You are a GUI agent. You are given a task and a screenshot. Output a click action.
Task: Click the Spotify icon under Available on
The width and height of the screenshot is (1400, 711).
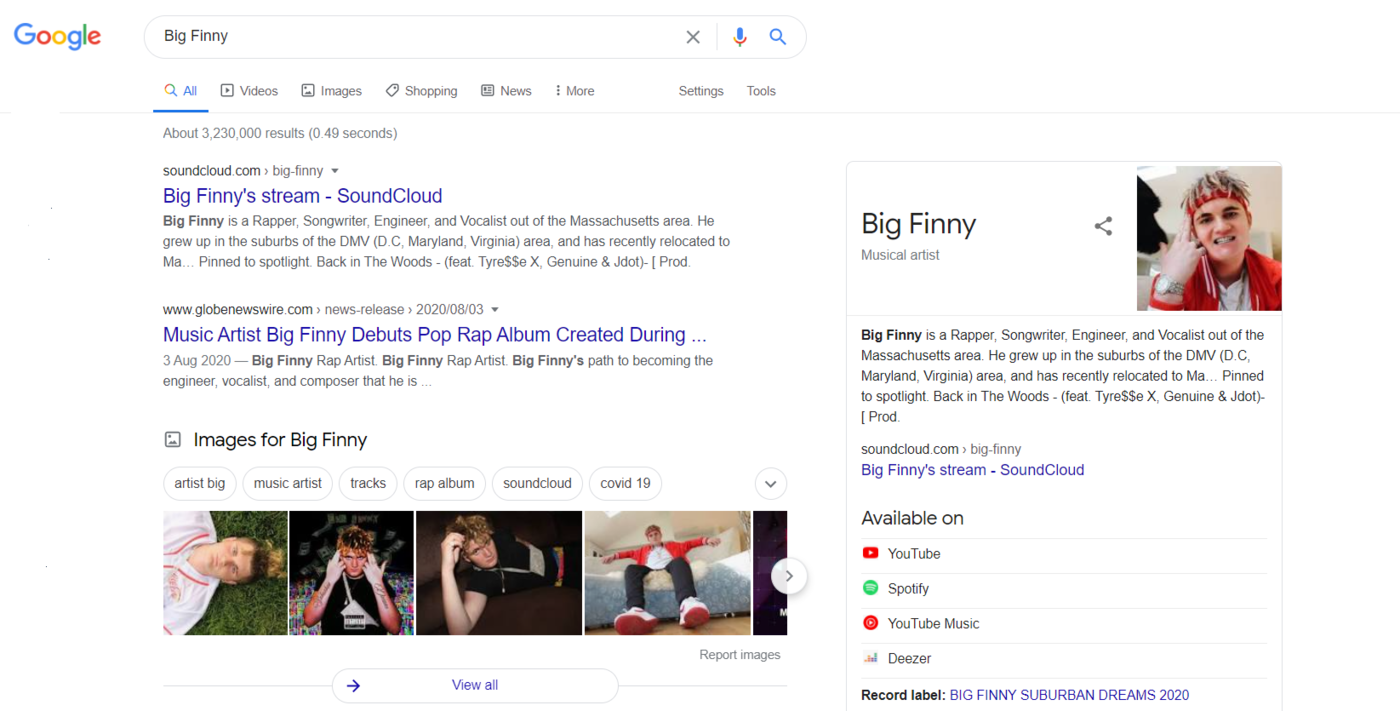coord(870,588)
